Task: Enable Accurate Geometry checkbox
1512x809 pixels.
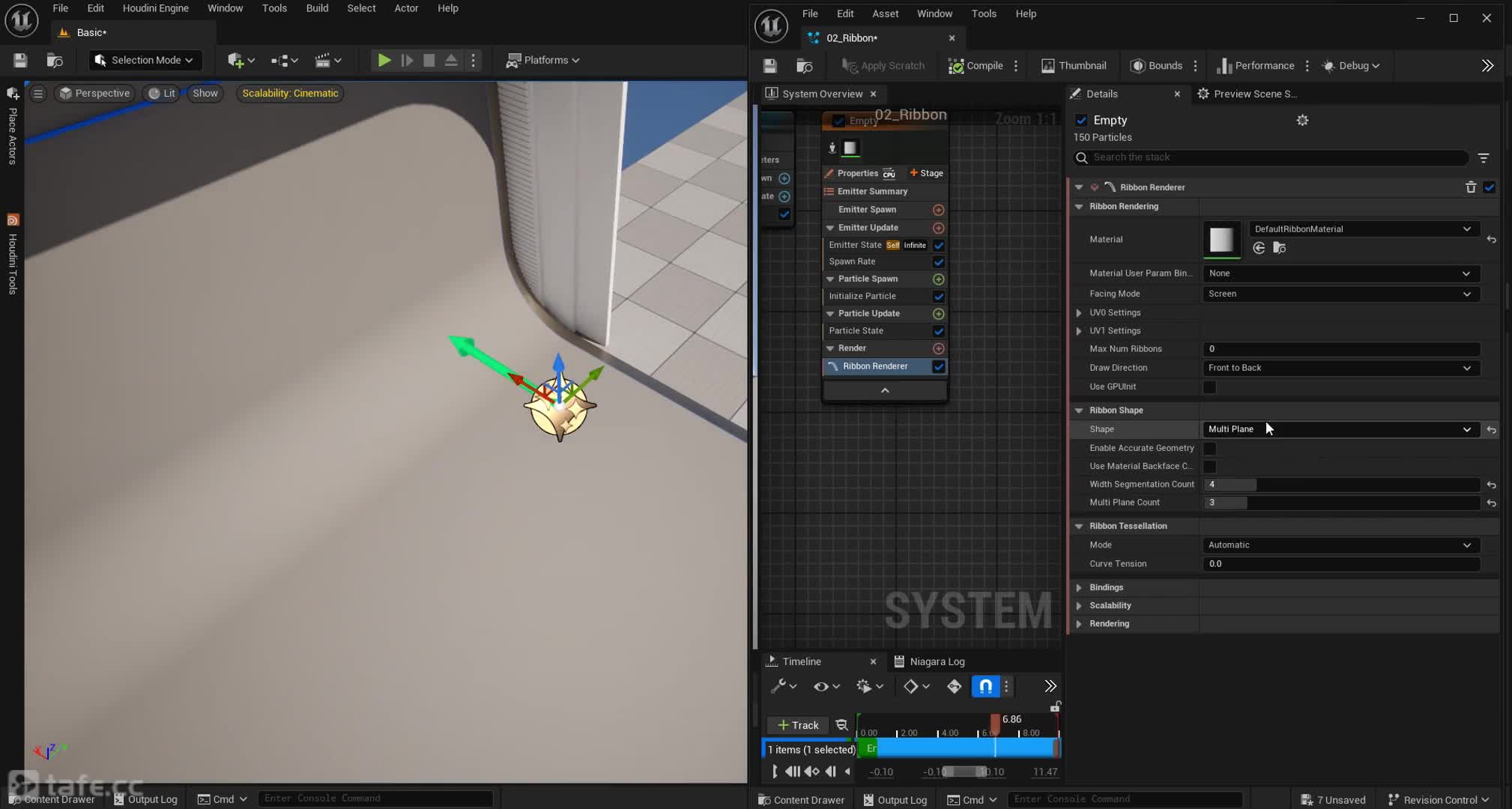Action: (x=1209, y=449)
